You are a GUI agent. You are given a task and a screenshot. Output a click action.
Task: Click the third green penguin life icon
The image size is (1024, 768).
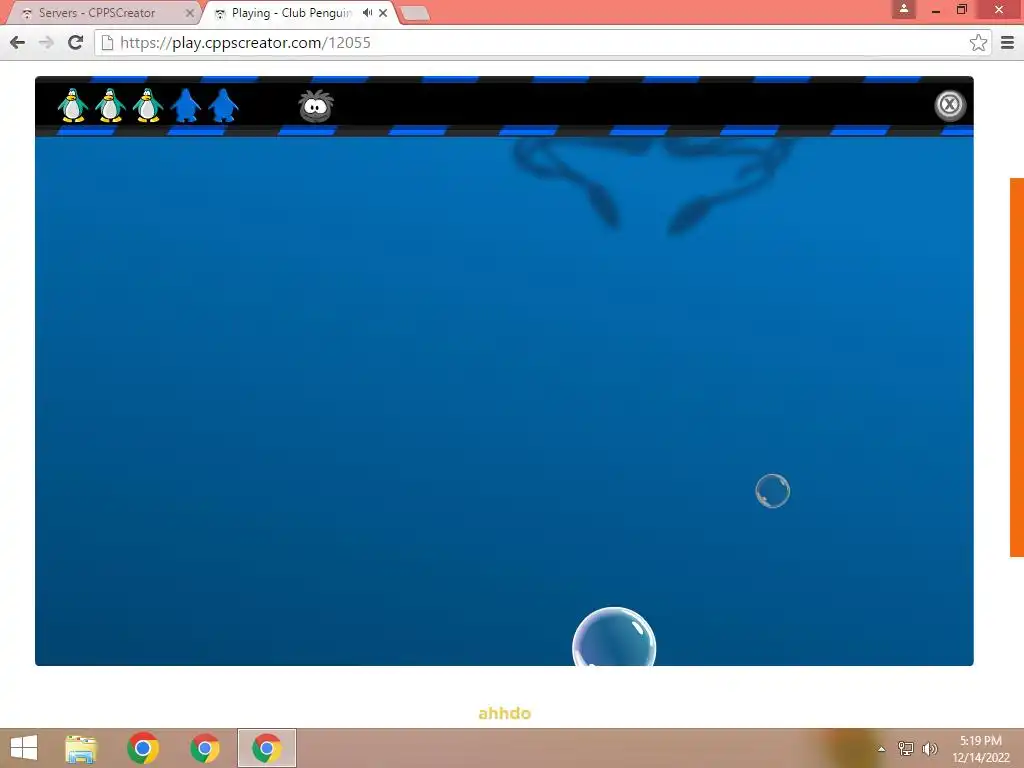tap(148, 105)
